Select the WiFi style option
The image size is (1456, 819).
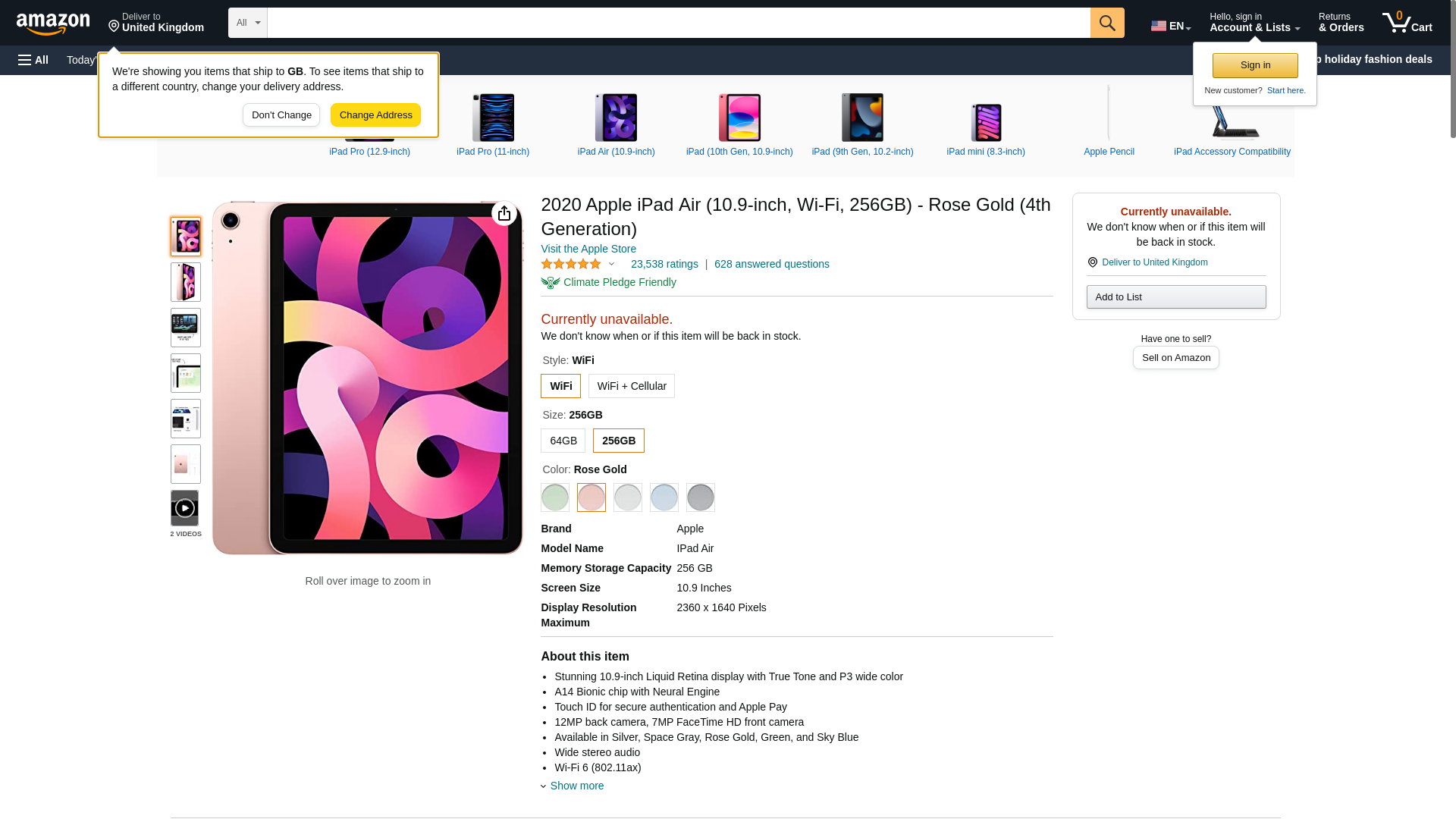pos(560,386)
